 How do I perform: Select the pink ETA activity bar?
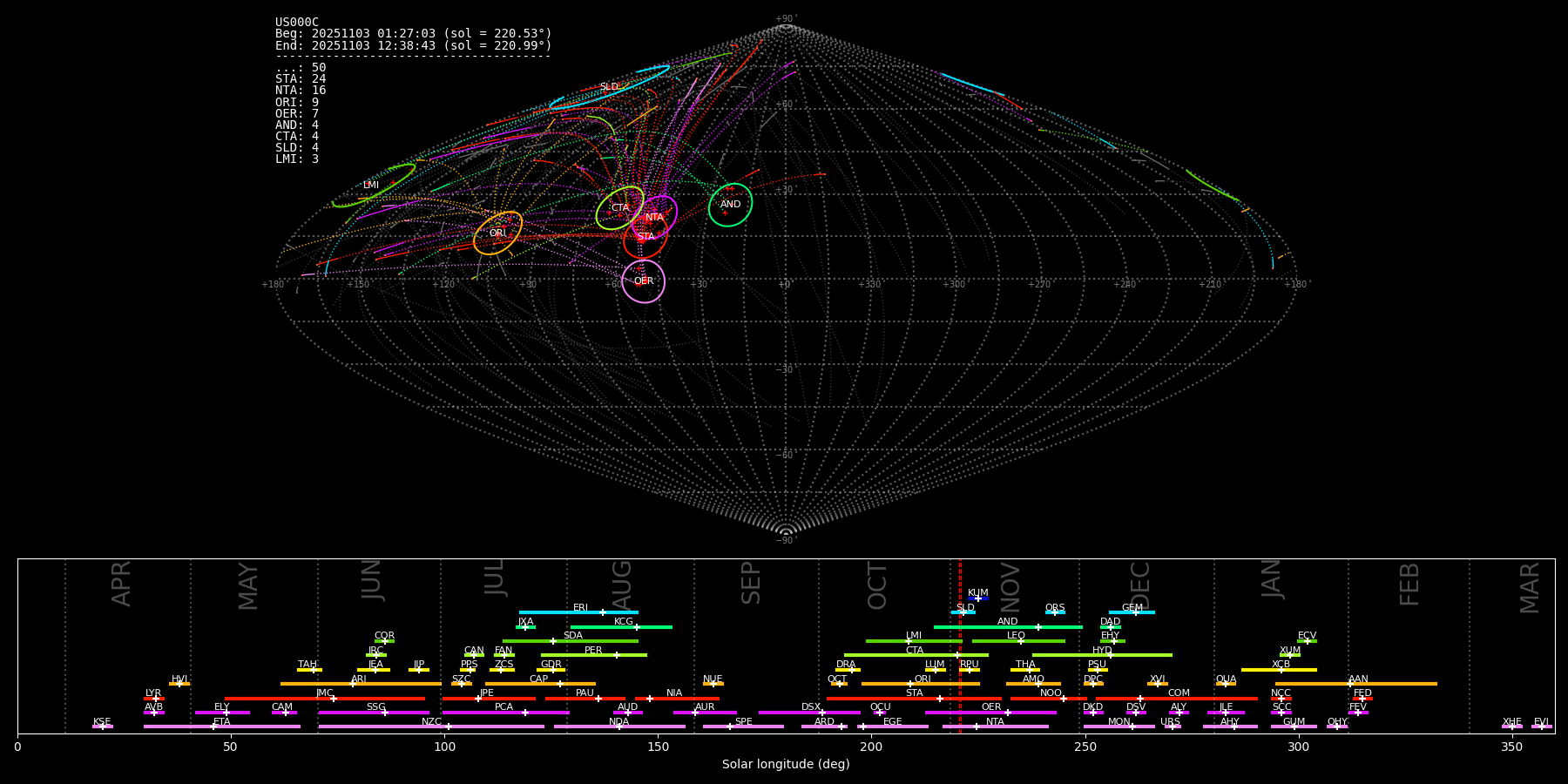[221, 727]
